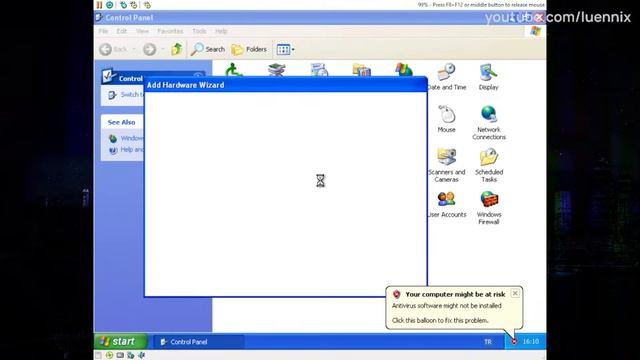This screenshot has width=640, height=360.
Task: Click the Up folder toolbar icon
Action: coord(177,49)
